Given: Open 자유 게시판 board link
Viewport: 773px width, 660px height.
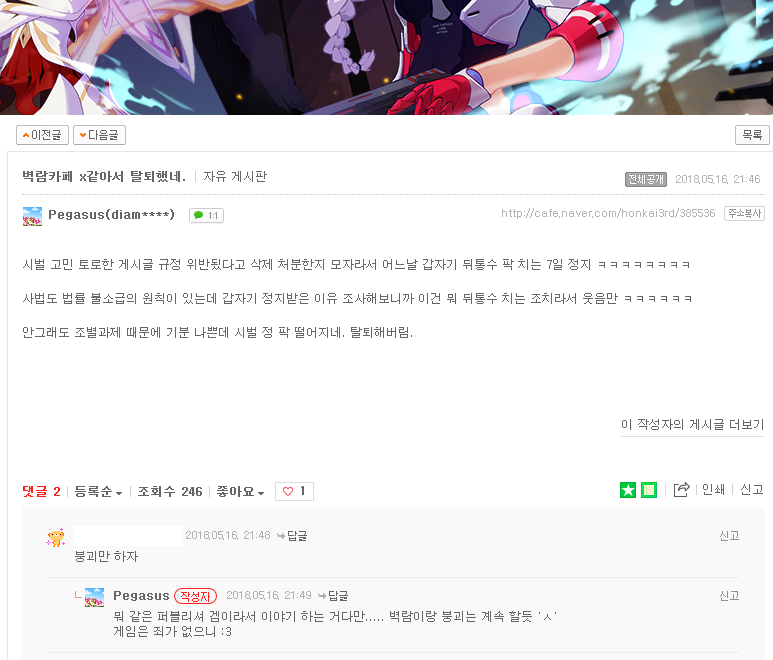Looking at the screenshot, I should pyautogui.click(x=235, y=176).
